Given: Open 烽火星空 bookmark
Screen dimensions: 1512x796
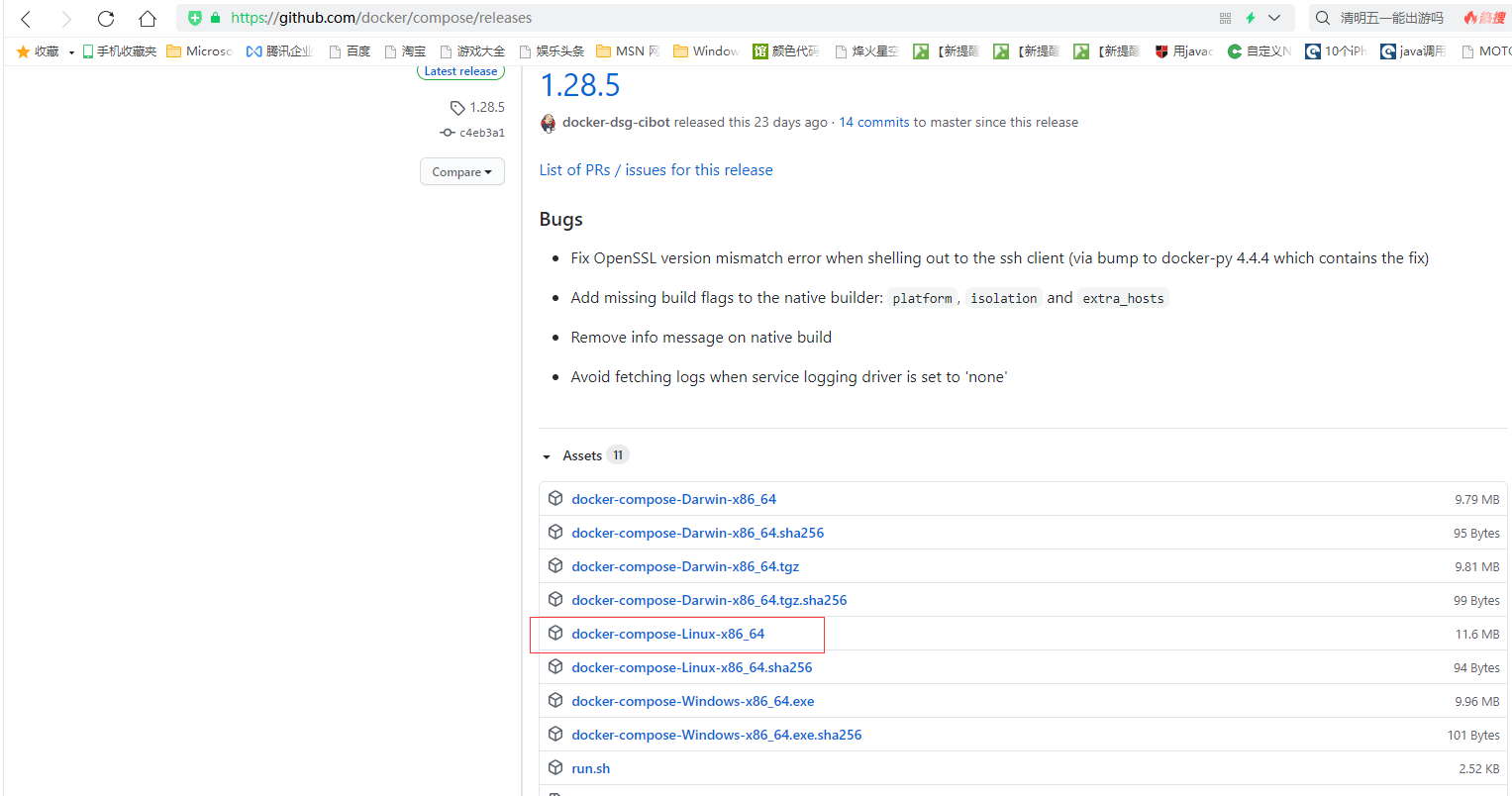Looking at the screenshot, I should click(x=866, y=51).
